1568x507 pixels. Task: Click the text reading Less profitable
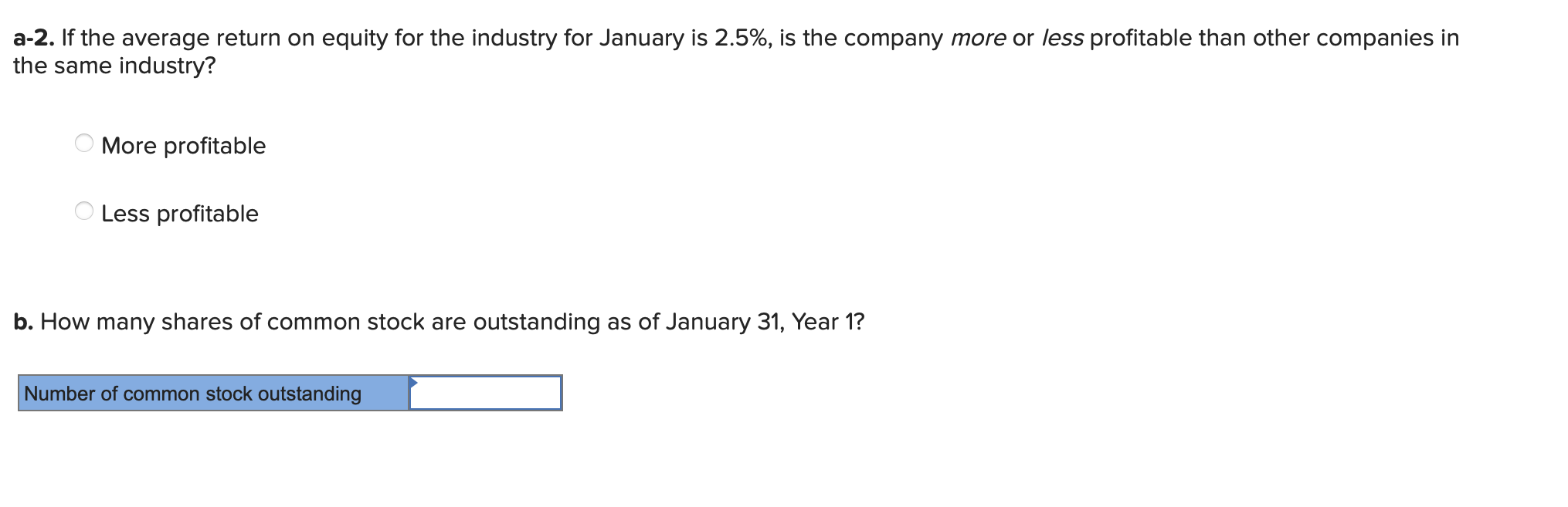[x=178, y=214]
